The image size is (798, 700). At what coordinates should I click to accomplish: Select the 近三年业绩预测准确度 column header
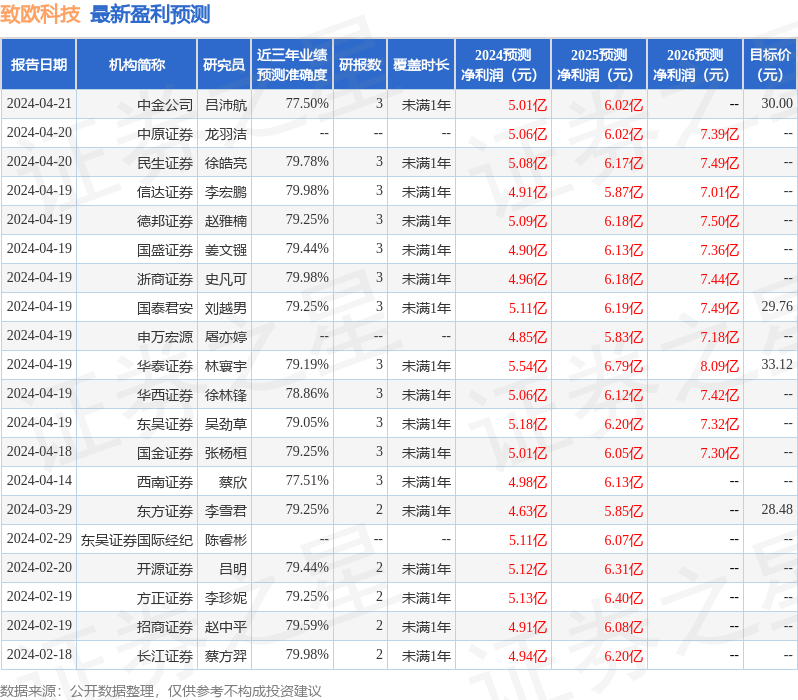pyautogui.click(x=292, y=65)
